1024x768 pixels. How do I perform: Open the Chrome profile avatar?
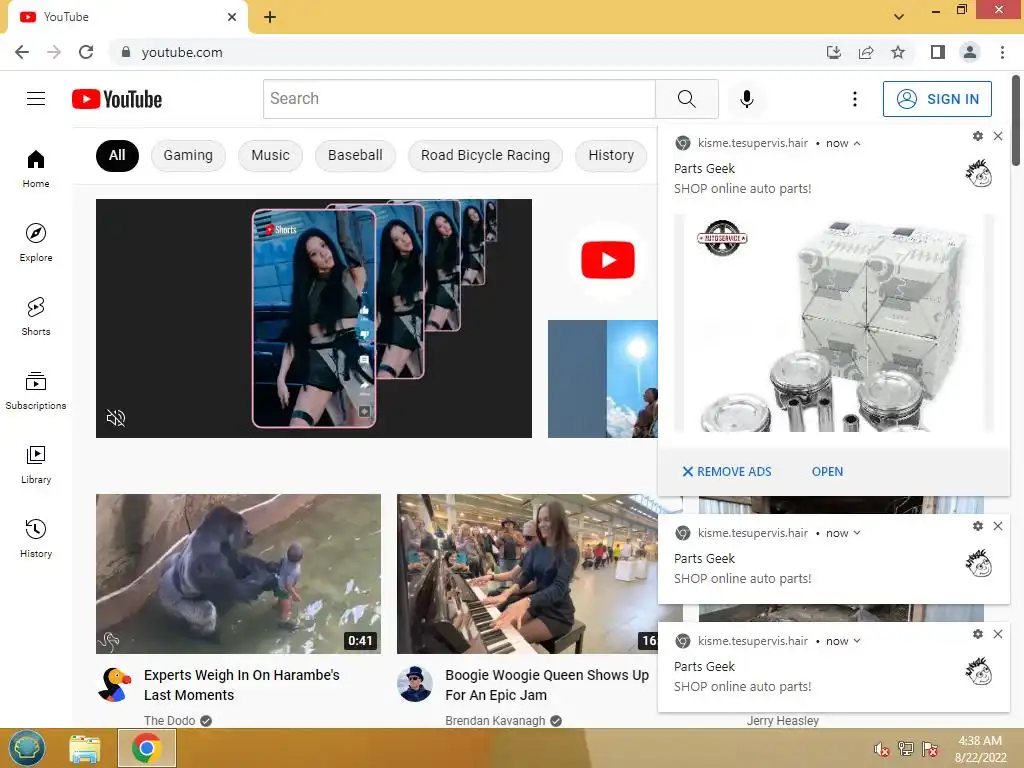pyautogui.click(x=970, y=52)
